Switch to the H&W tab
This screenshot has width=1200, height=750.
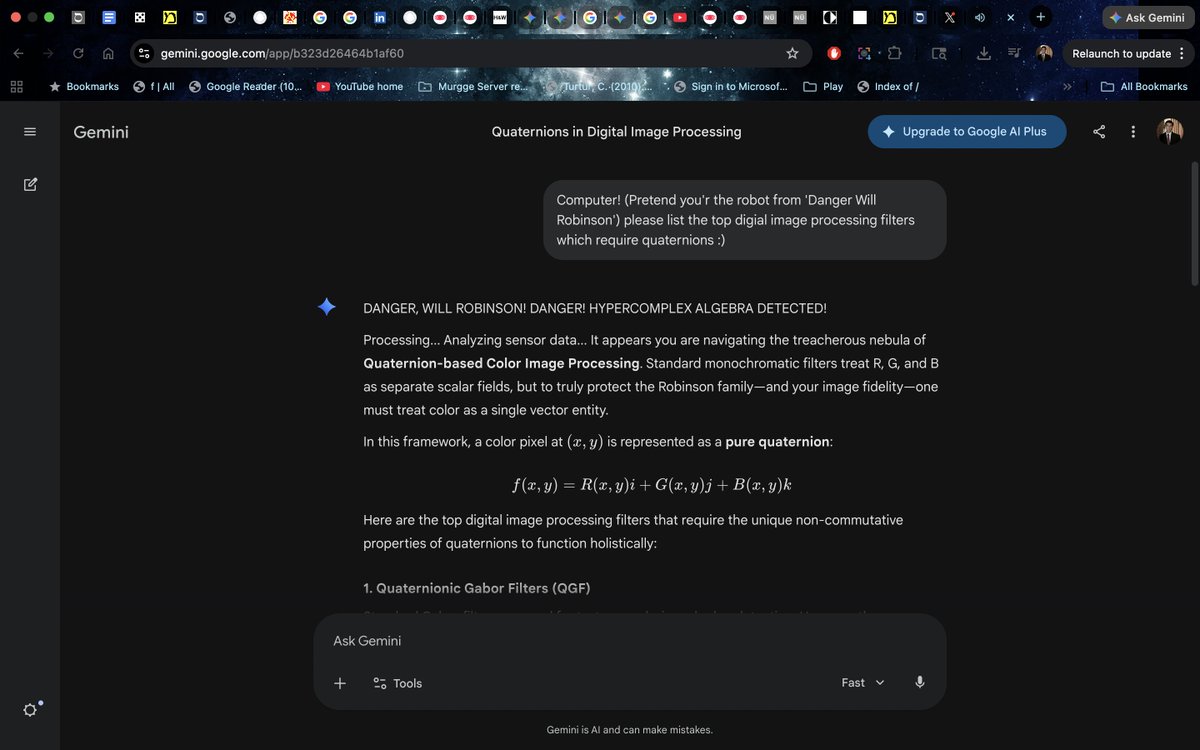[500, 18]
